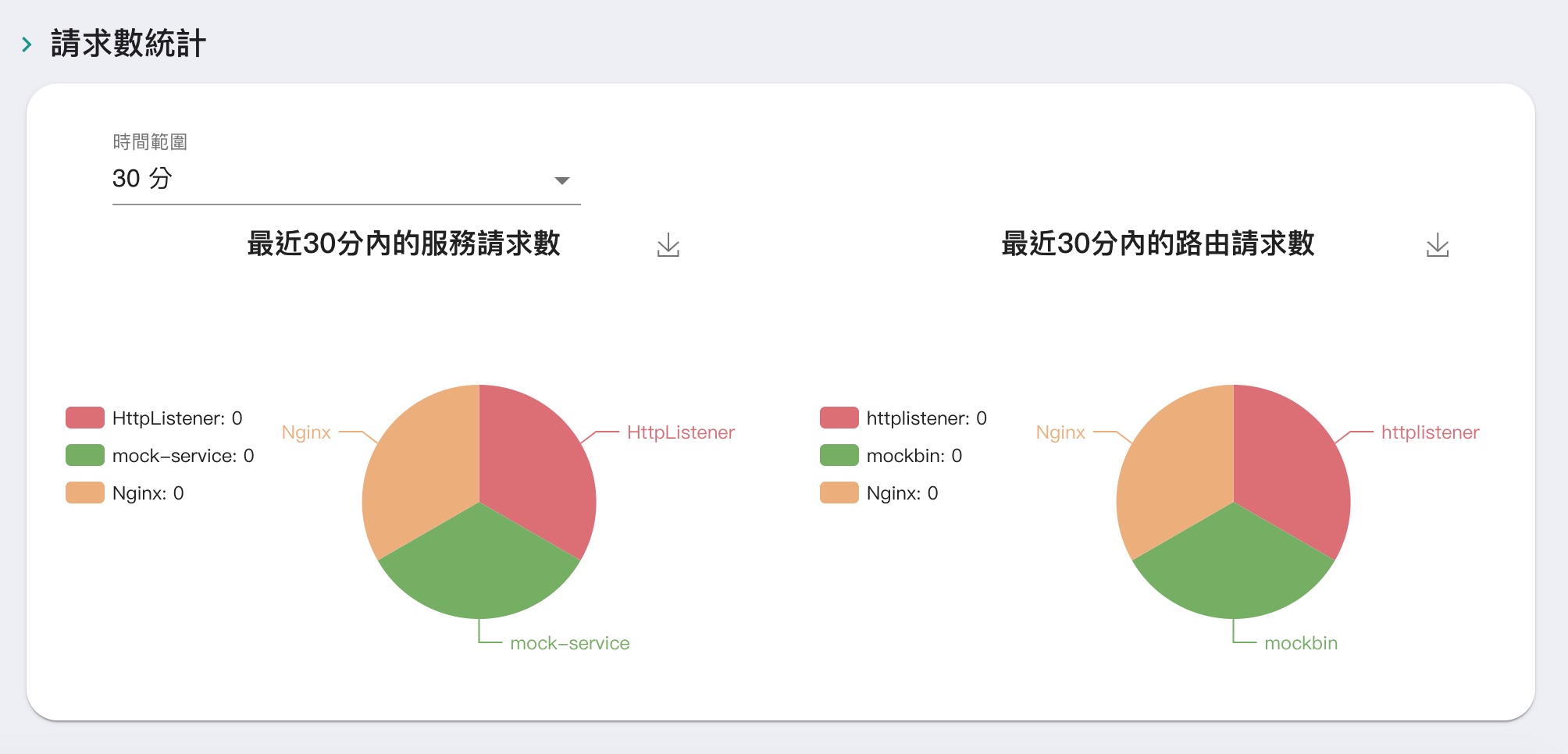
Task: Click the 最近30分內的路由請求數 chart title
Action: pyautogui.click(x=1158, y=244)
